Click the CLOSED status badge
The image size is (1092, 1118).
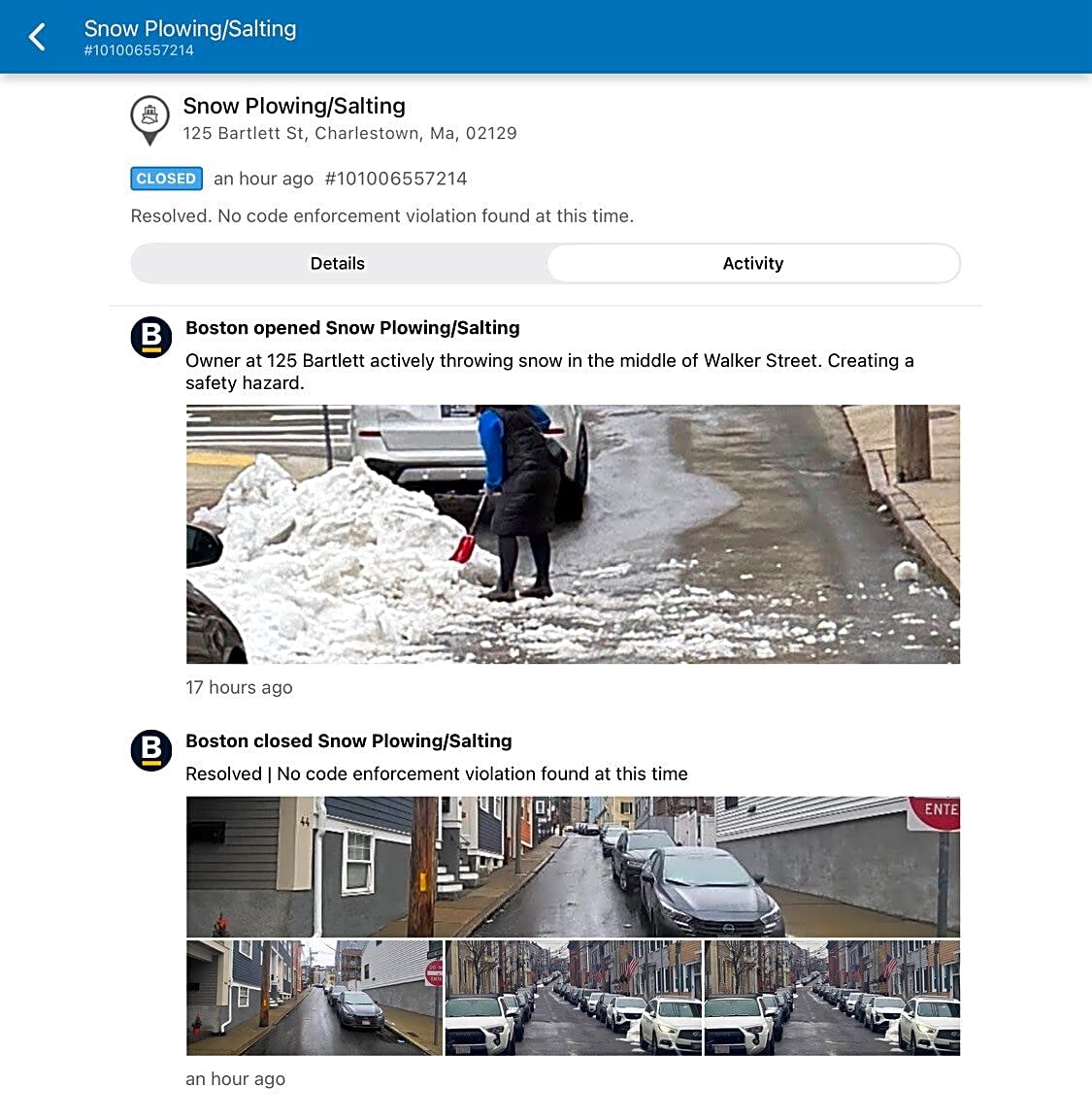pyautogui.click(x=165, y=179)
